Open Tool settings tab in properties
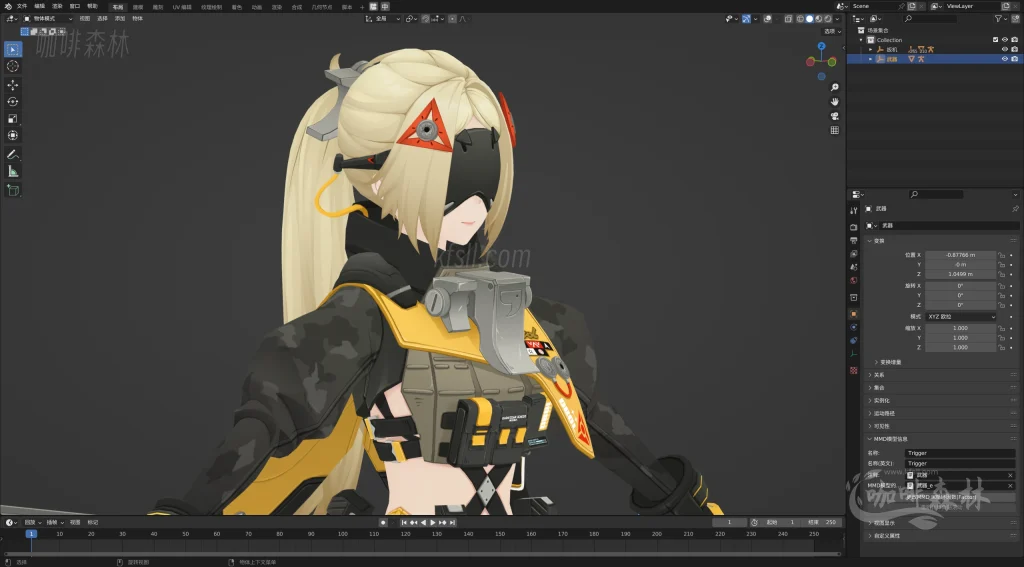Viewport: 1024px width, 567px height. [854, 210]
